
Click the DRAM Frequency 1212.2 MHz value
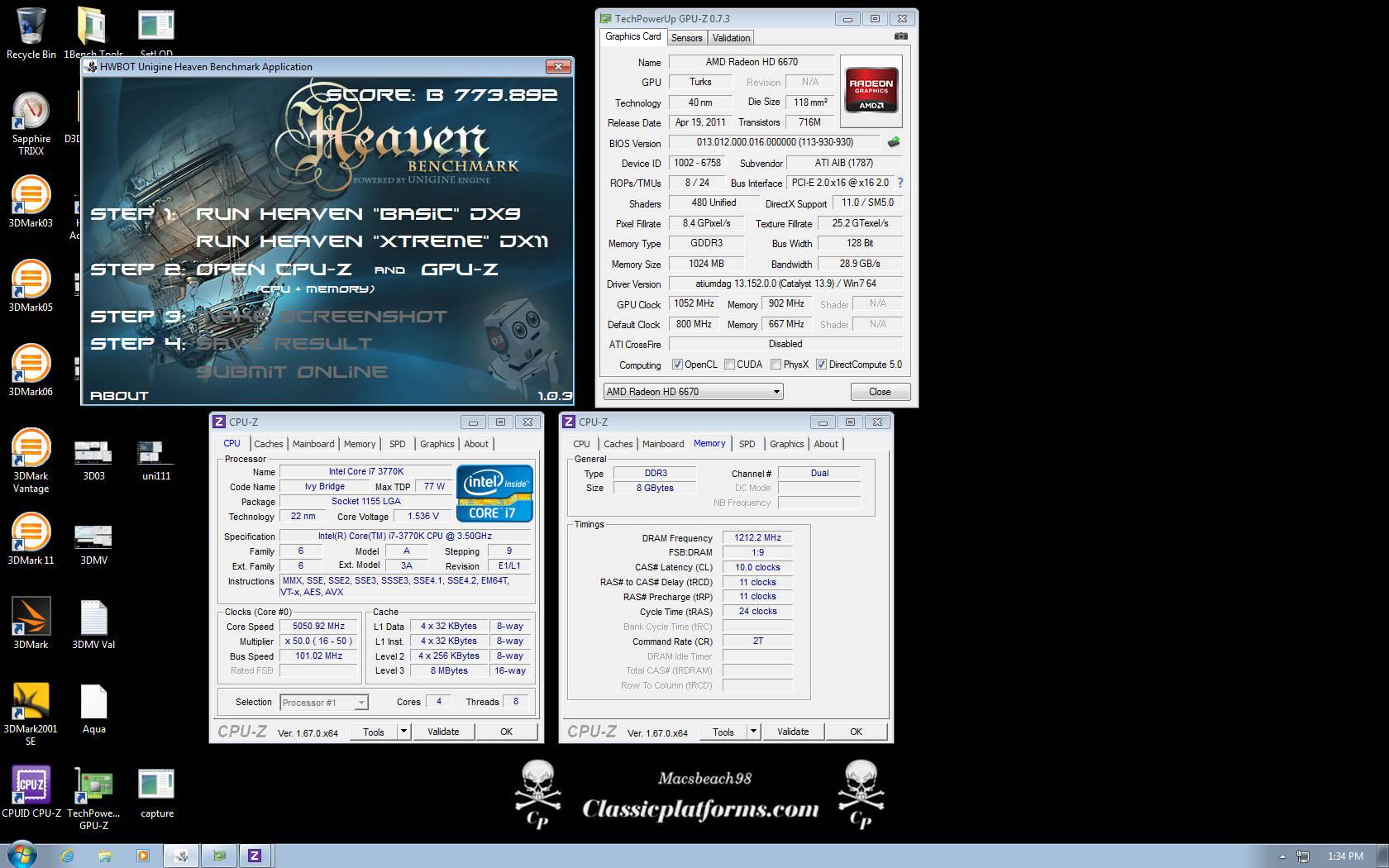coord(757,538)
